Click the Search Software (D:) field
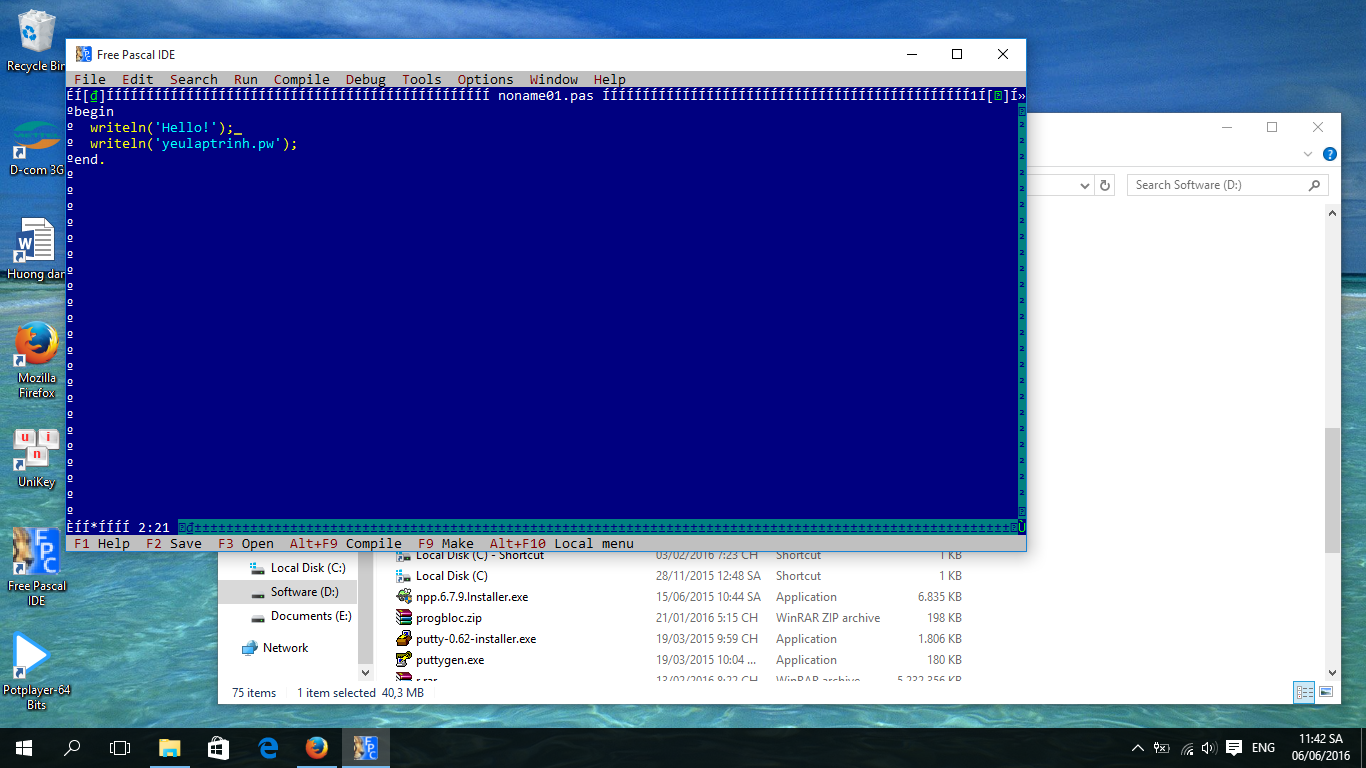 [x=1218, y=185]
